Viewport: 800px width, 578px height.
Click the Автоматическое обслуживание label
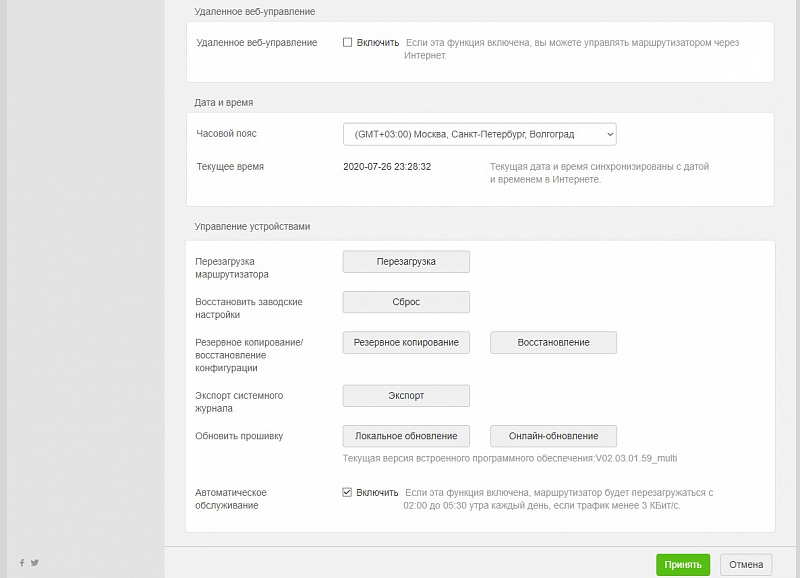pyautogui.click(x=231, y=499)
